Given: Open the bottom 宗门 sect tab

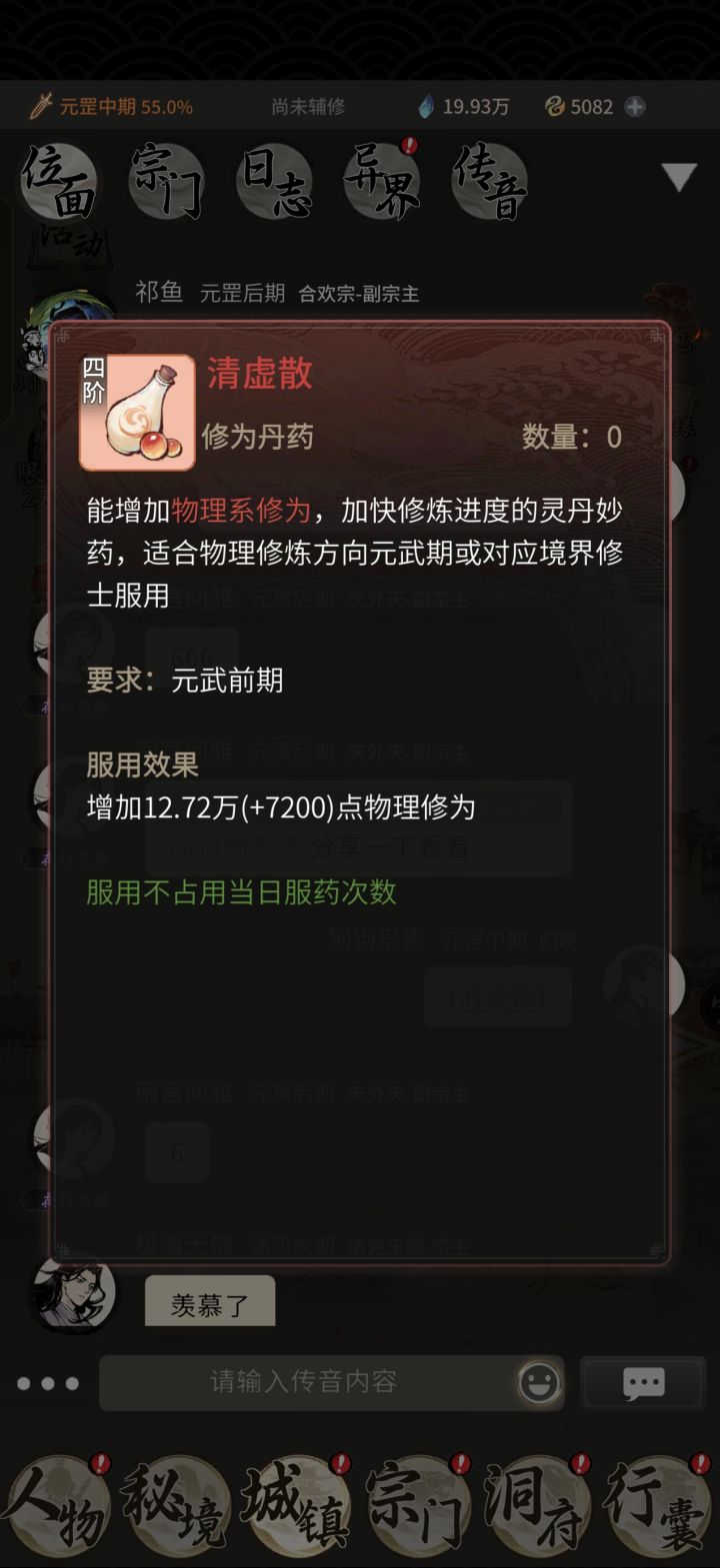Looking at the screenshot, I should (x=418, y=1509).
